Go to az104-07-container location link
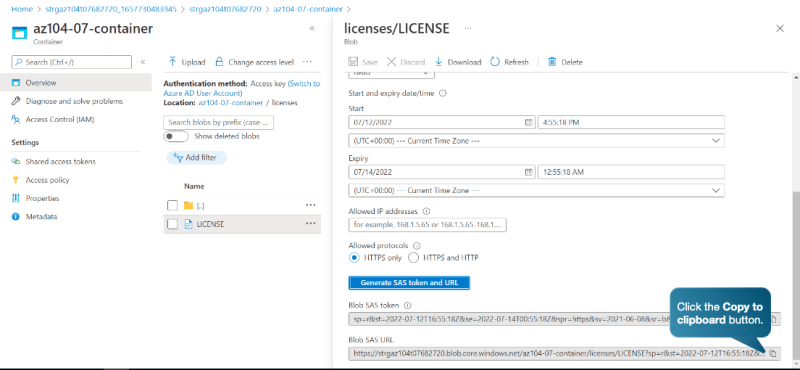 (231, 103)
